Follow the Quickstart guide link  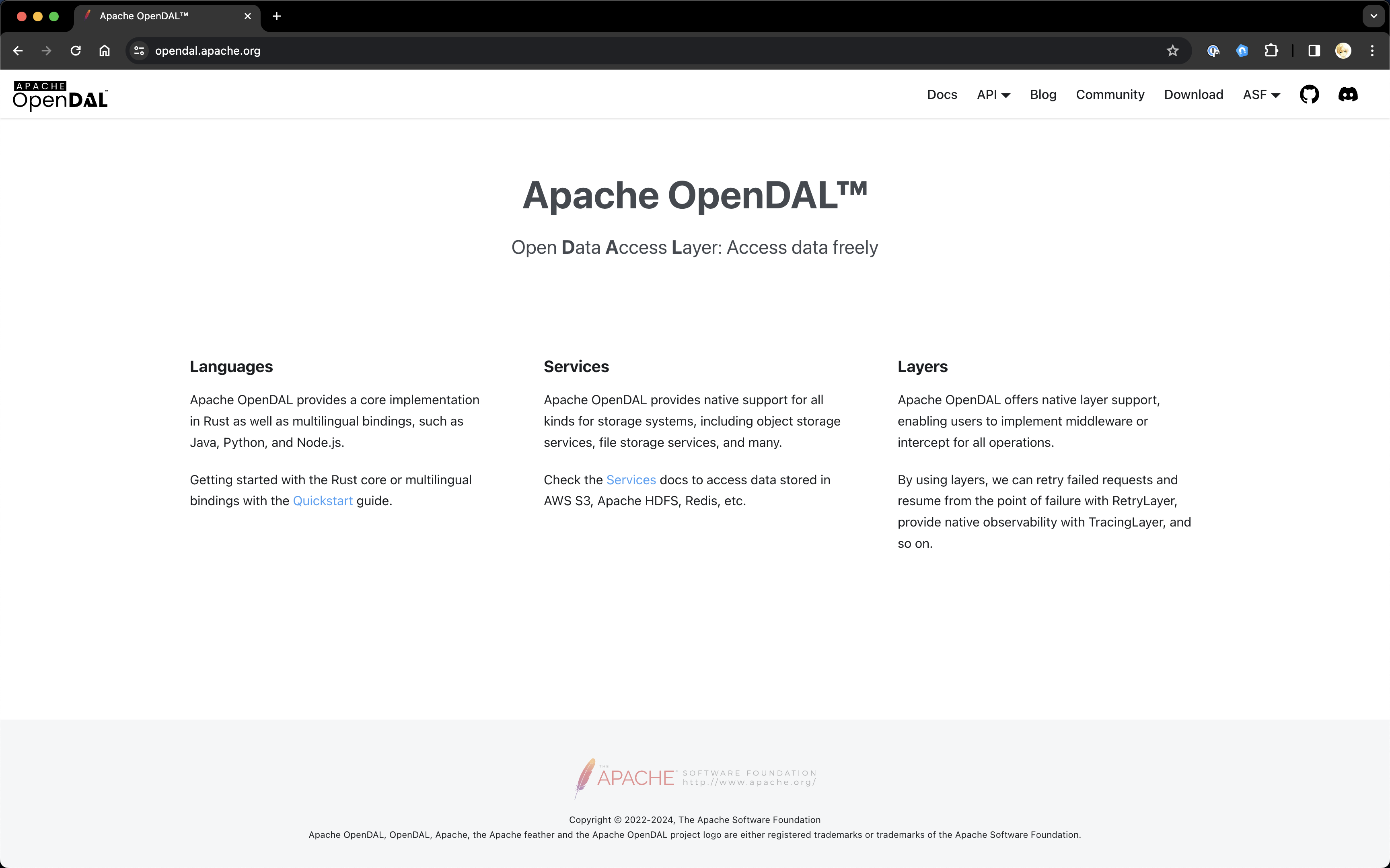pos(323,501)
